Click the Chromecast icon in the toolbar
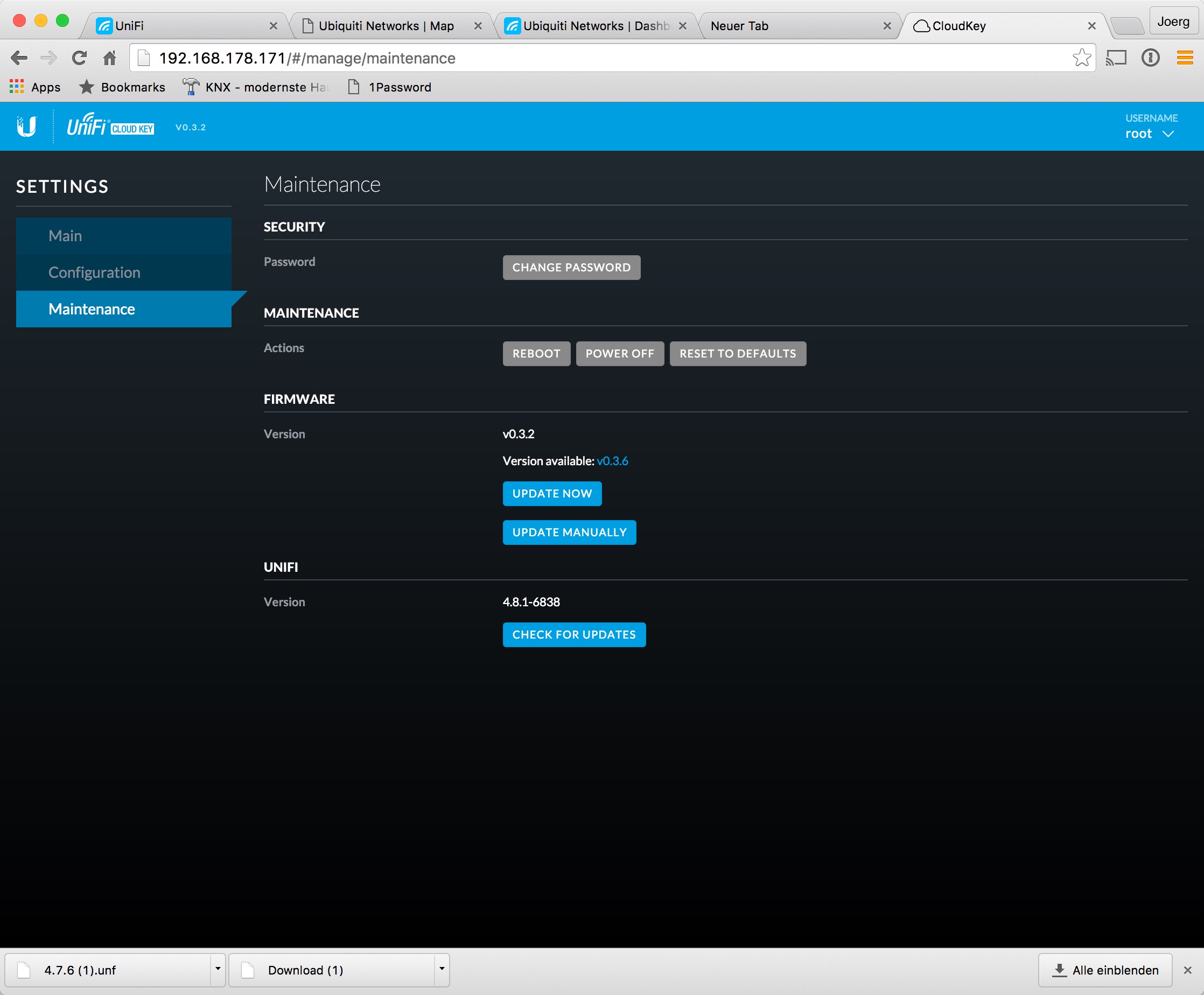 (1117, 57)
